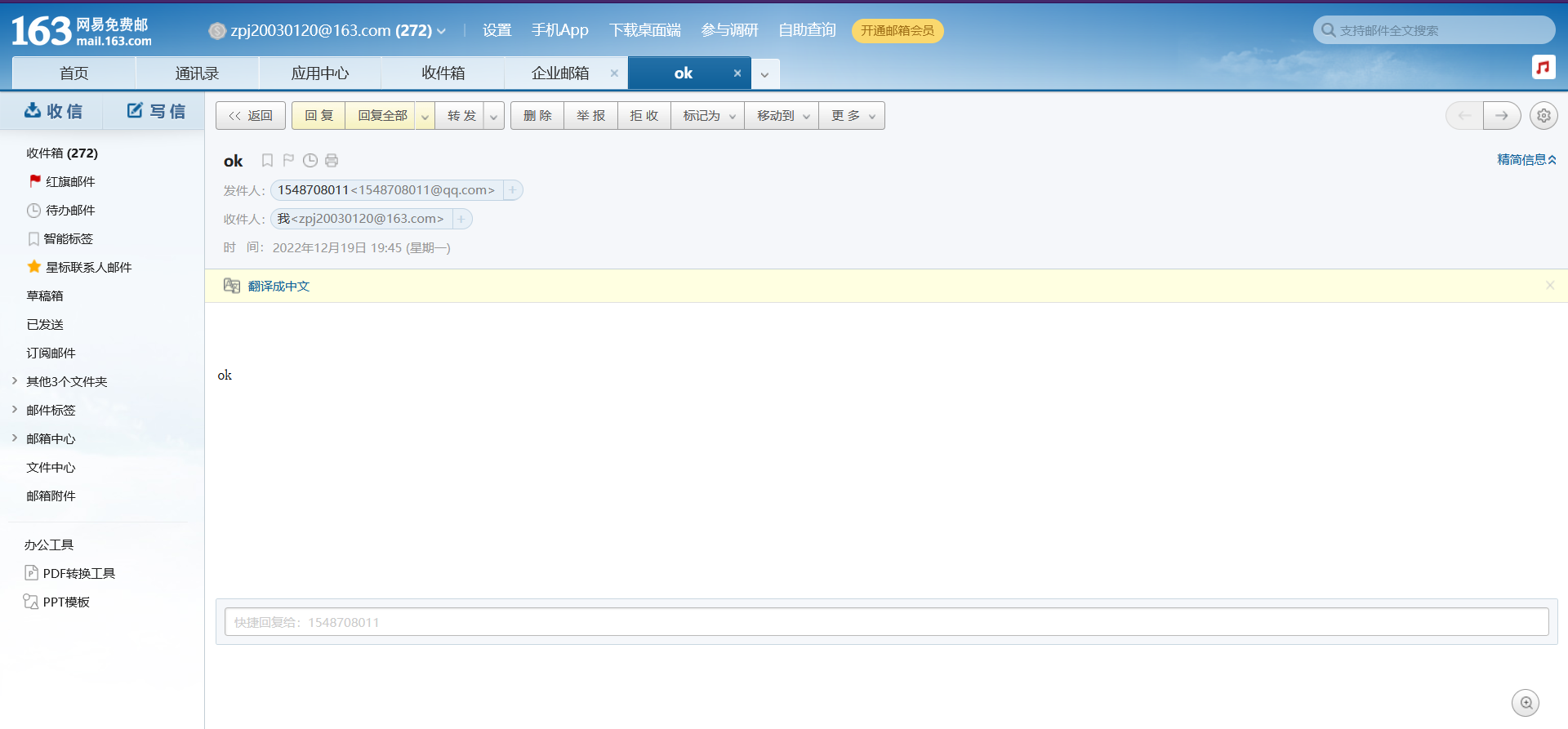The image size is (1568, 729).
Task: Expand 邮箱中心 tree
Action: click(x=15, y=438)
